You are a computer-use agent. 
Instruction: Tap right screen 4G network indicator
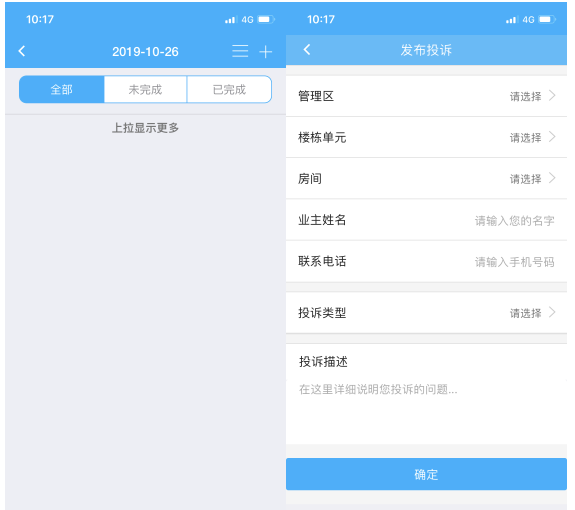pos(528,20)
